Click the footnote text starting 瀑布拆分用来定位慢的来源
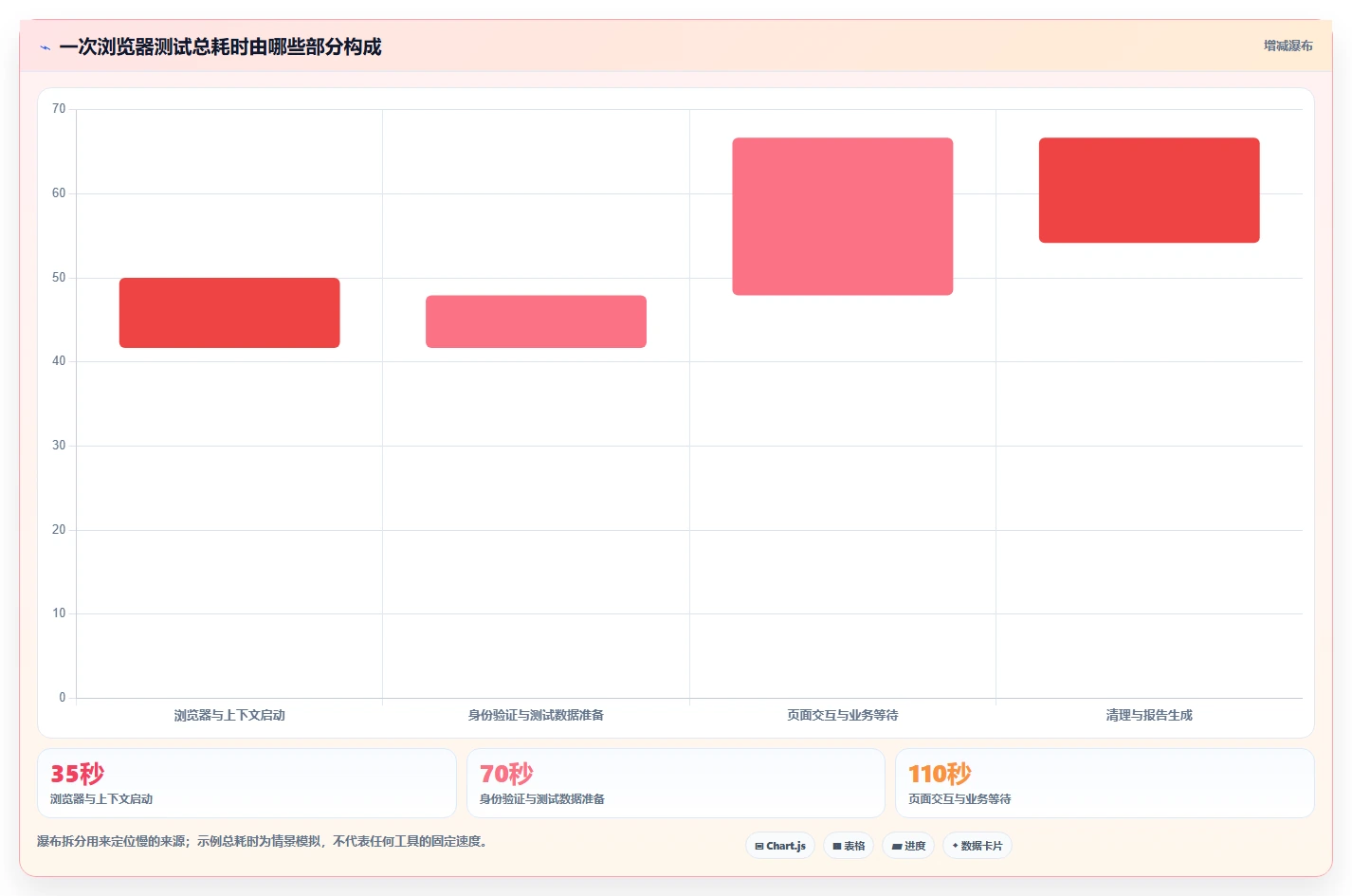This screenshot has height=896, width=1352. pos(263,841)
